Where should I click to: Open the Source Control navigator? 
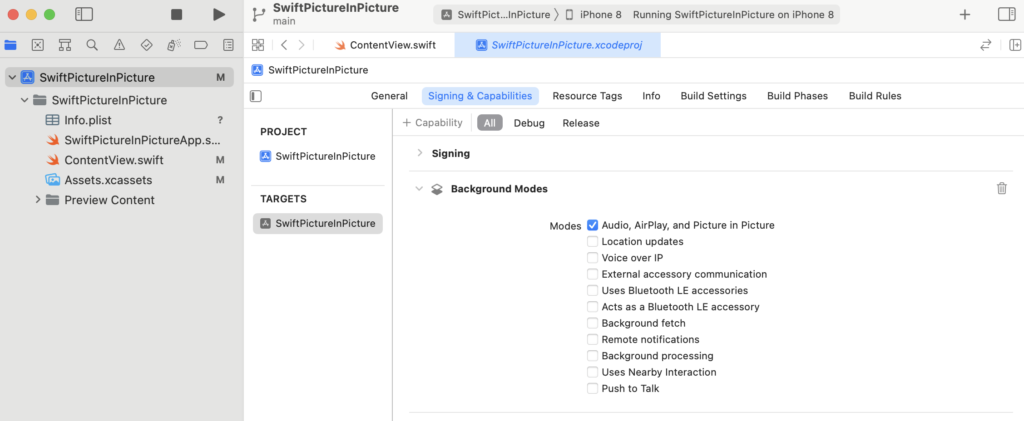point(38,45)
